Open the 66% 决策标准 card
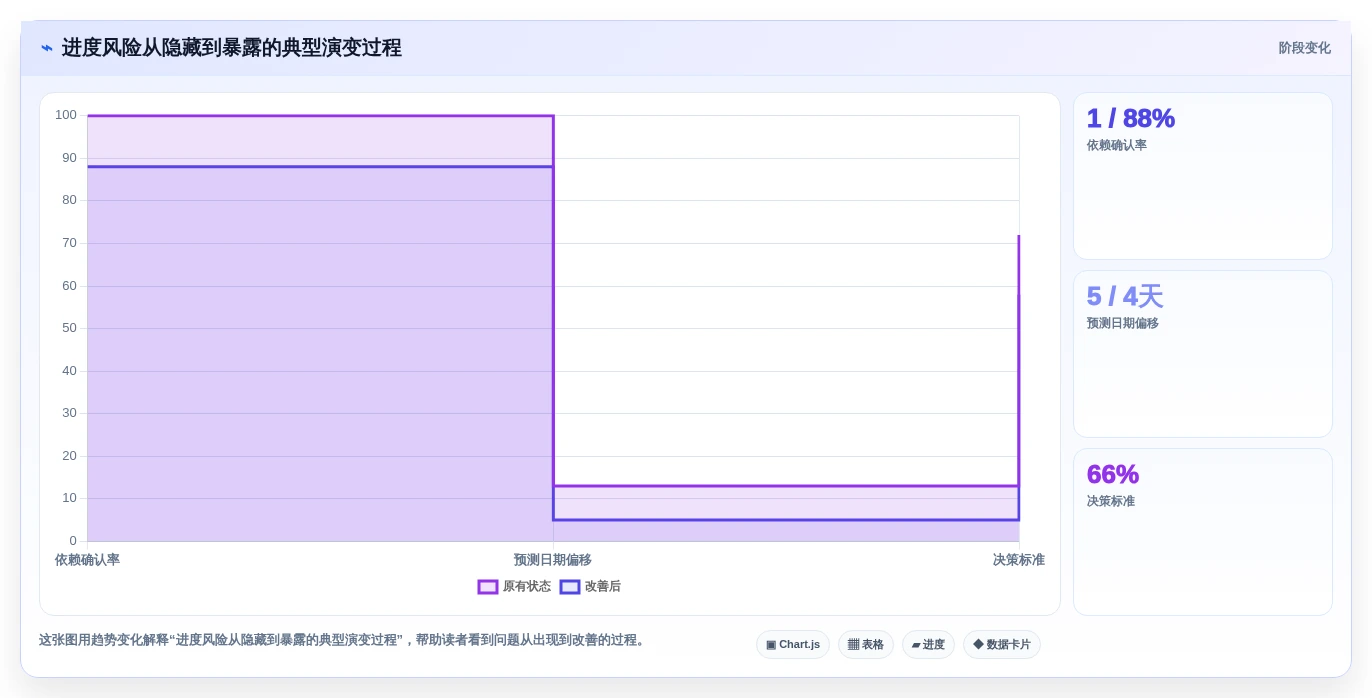The image size is (1372, 698). point(1203,532)
